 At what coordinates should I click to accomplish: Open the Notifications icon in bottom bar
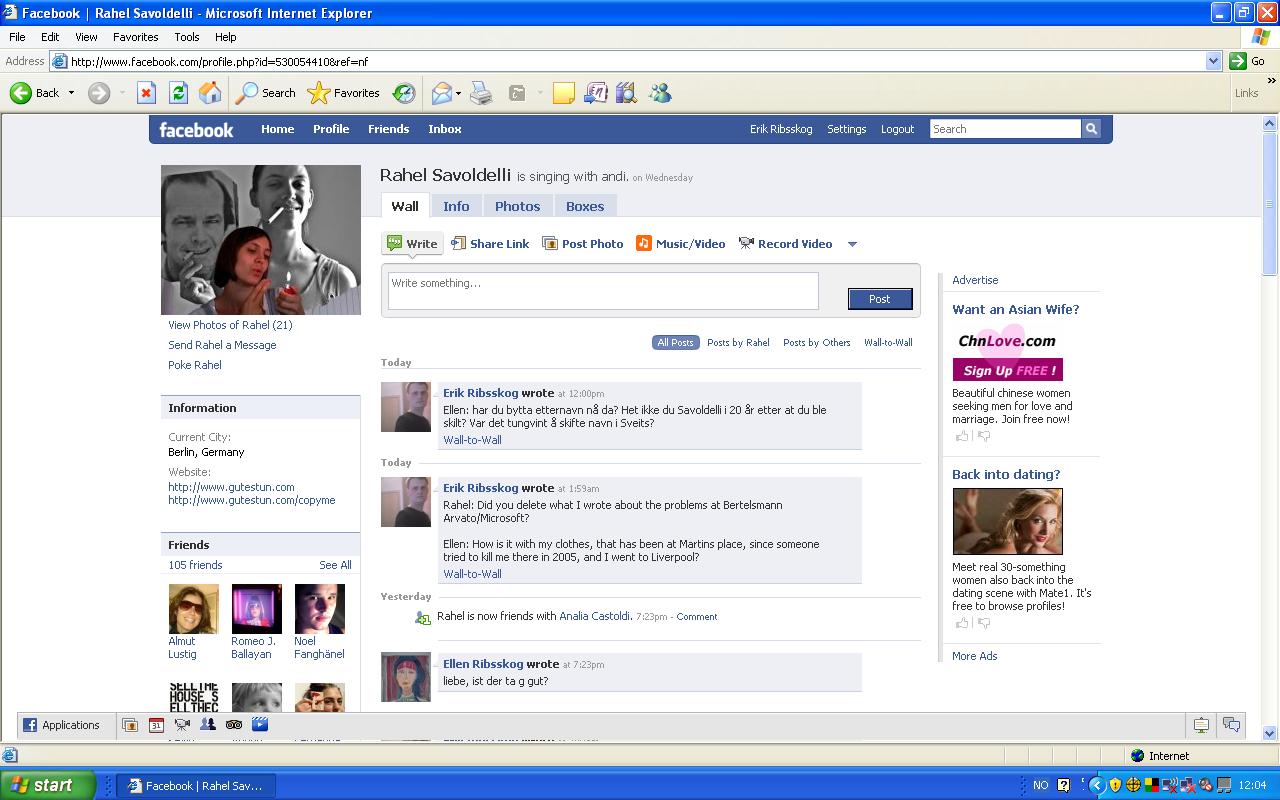pyautogui.click(x=1201, y=725)
